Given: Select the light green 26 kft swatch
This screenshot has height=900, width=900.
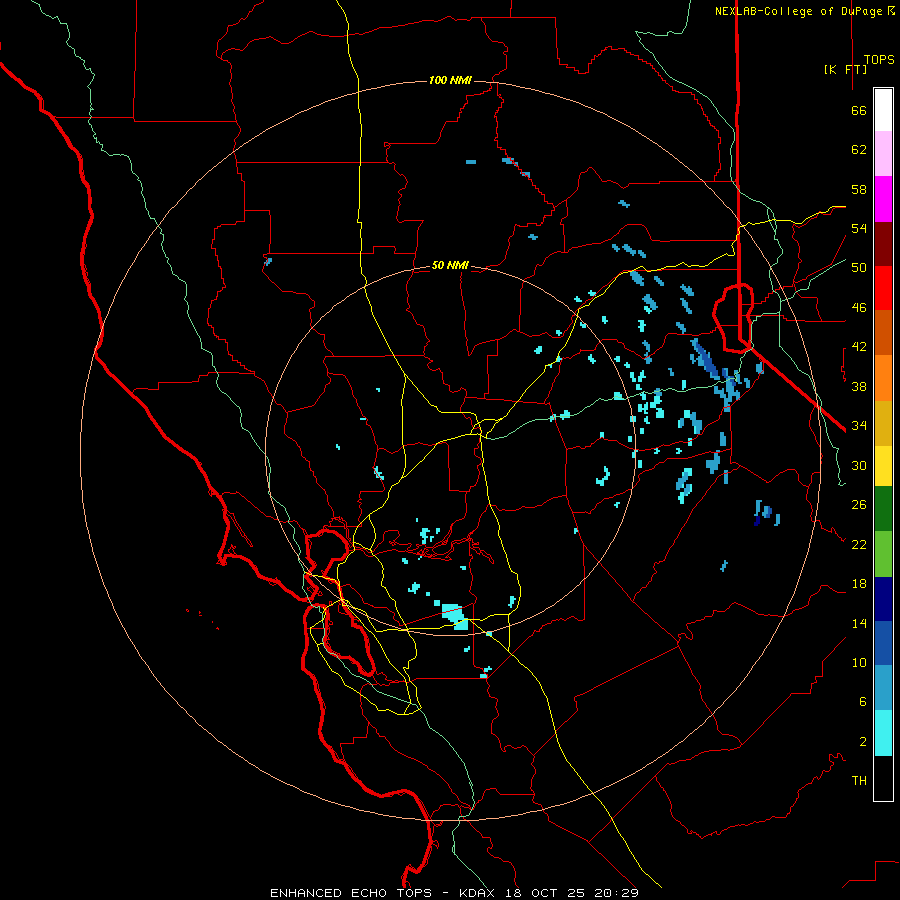Looking at the screenshot, I should tap(883, 554).
